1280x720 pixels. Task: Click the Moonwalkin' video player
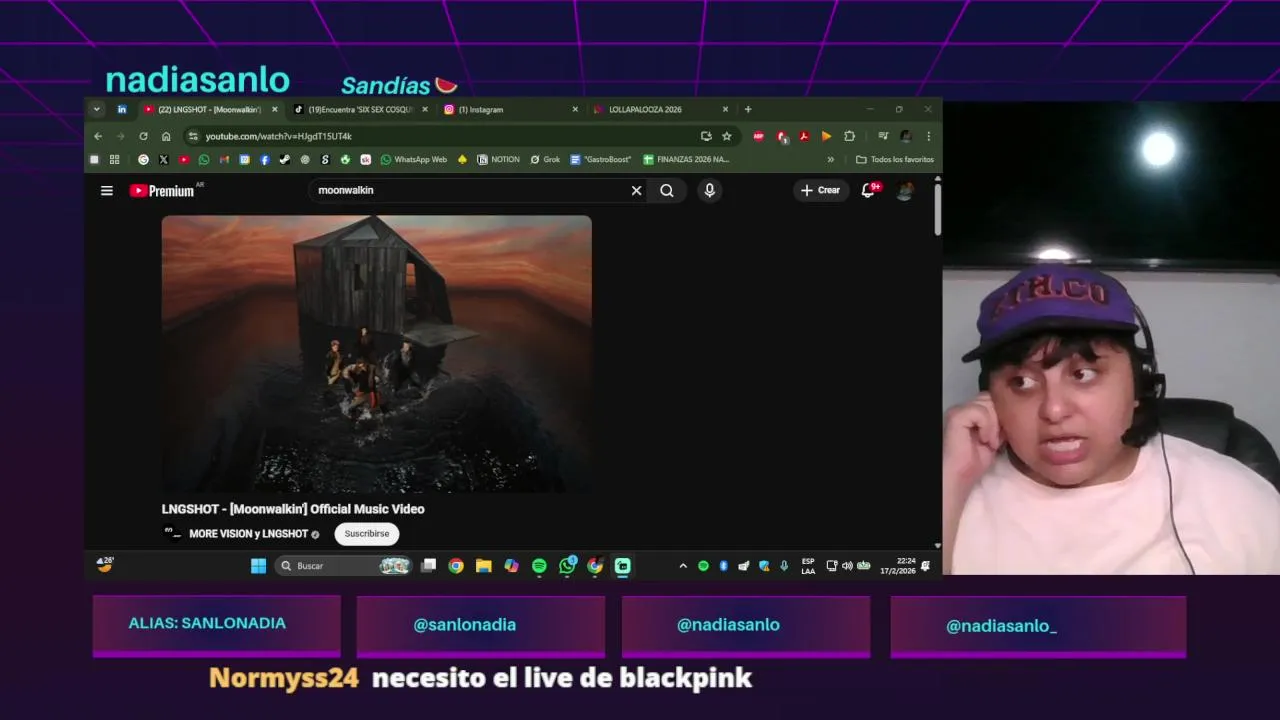click(x=376, y=353)
